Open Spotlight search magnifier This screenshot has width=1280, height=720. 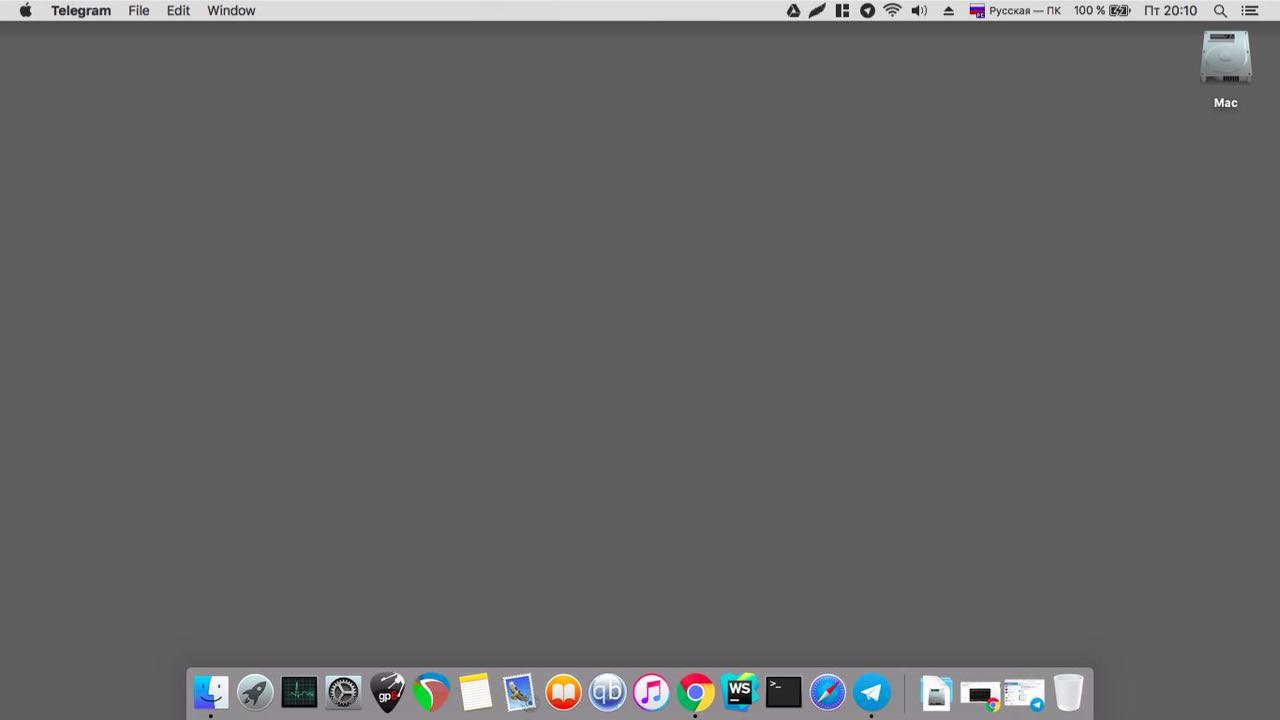(1220, 11)
